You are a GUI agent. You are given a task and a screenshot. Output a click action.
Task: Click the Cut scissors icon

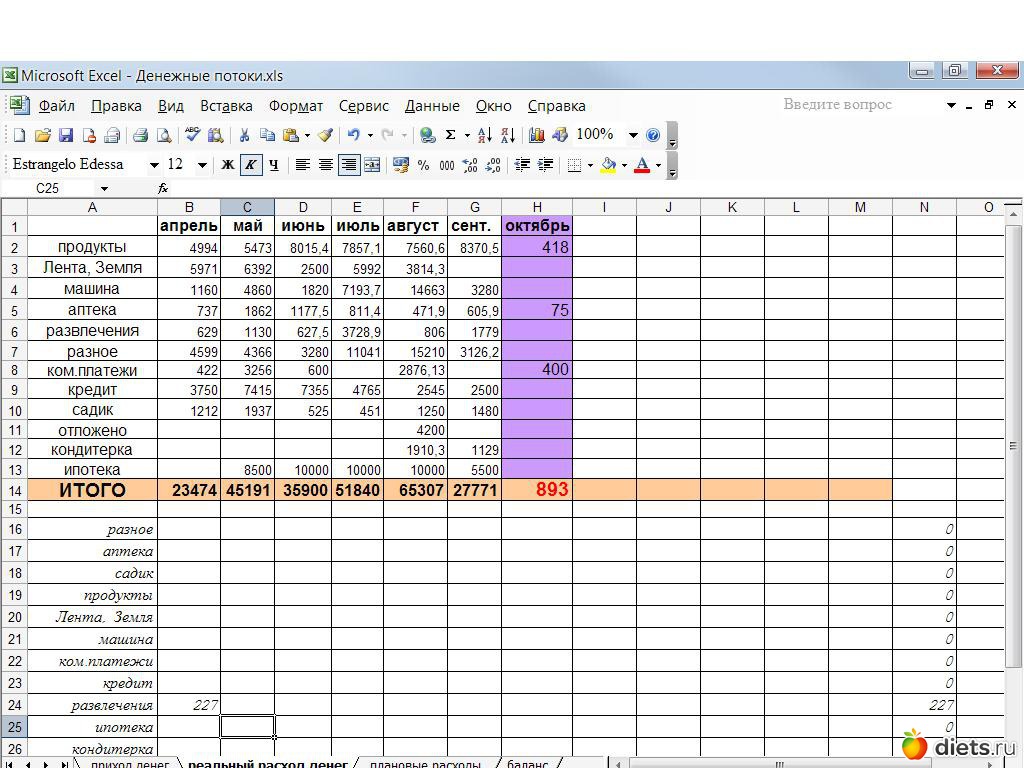point(243,135)
